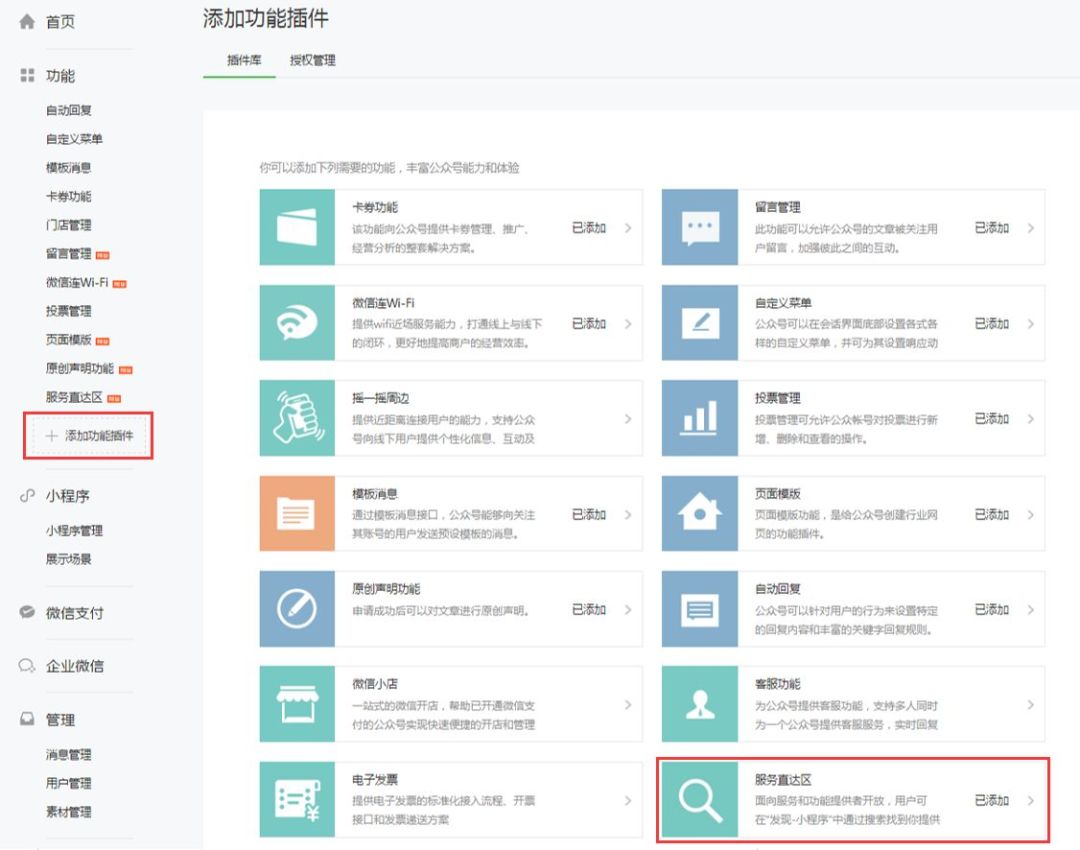Click the 客服功能 plugin title
1080x850 pixels.
click(x=778, y=684)
